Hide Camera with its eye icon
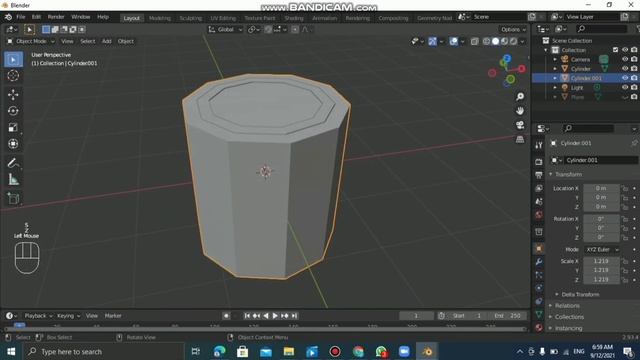The width and height of the screenshot is (640, 360). tap(625, 59)
